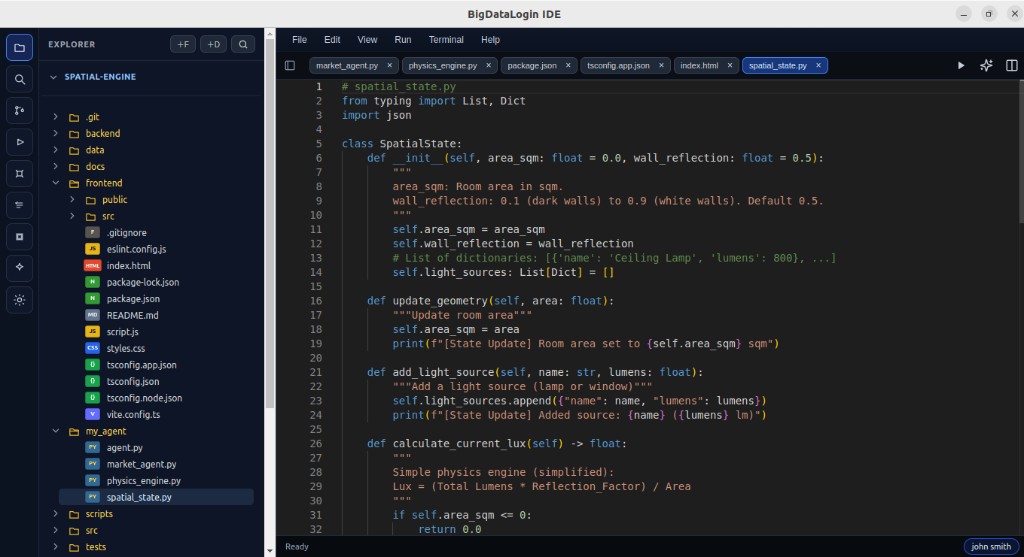This screenshot has height=557, width=1024.
Task: Open vite.config.ts in explorer
Action: coord(133,415)
